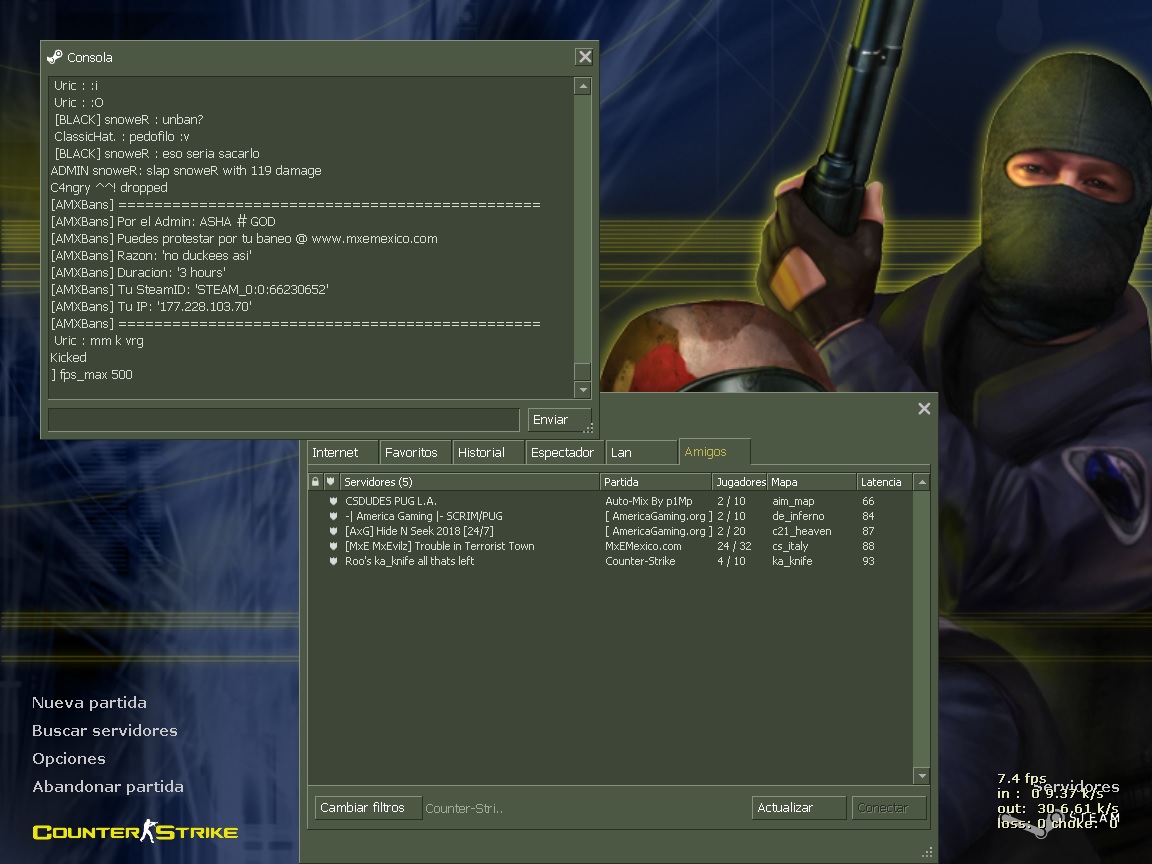Click map name ka_knife in server list

point(792,561)
